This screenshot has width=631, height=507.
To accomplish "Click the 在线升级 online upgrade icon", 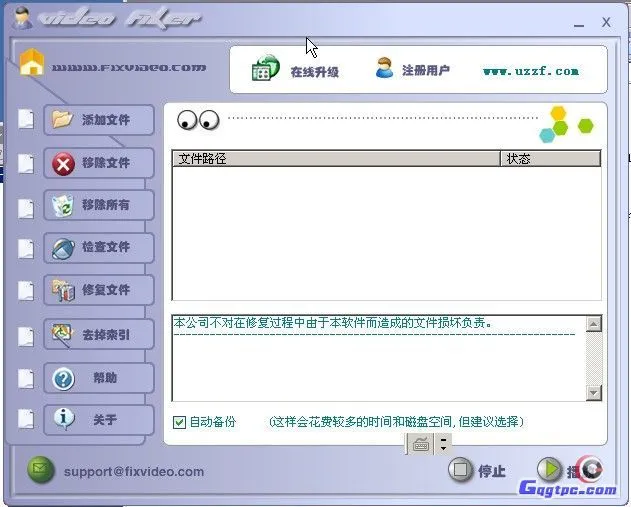I will [265, 68].
